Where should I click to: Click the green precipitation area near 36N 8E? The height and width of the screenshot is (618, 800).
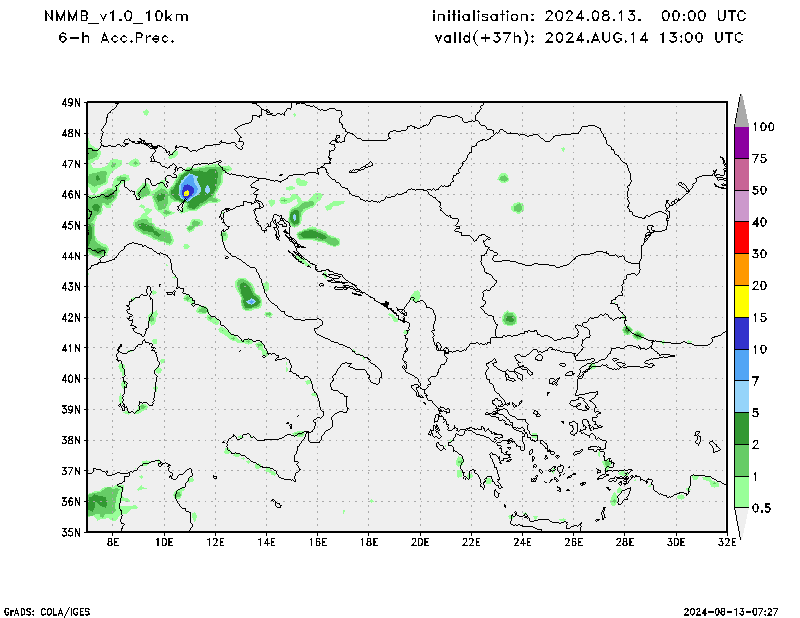pos(102,502)
